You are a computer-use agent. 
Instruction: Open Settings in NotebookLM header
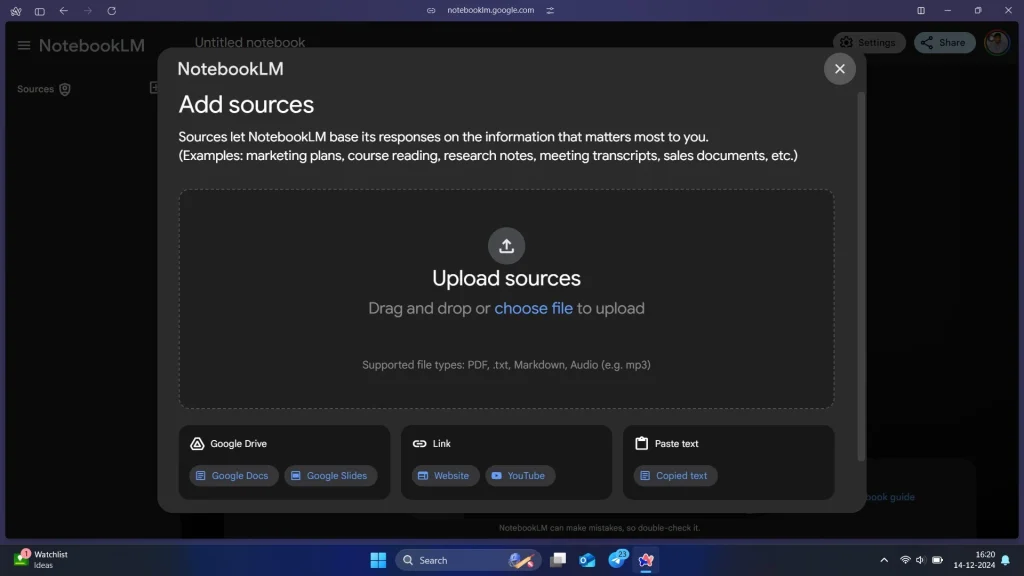869,42
